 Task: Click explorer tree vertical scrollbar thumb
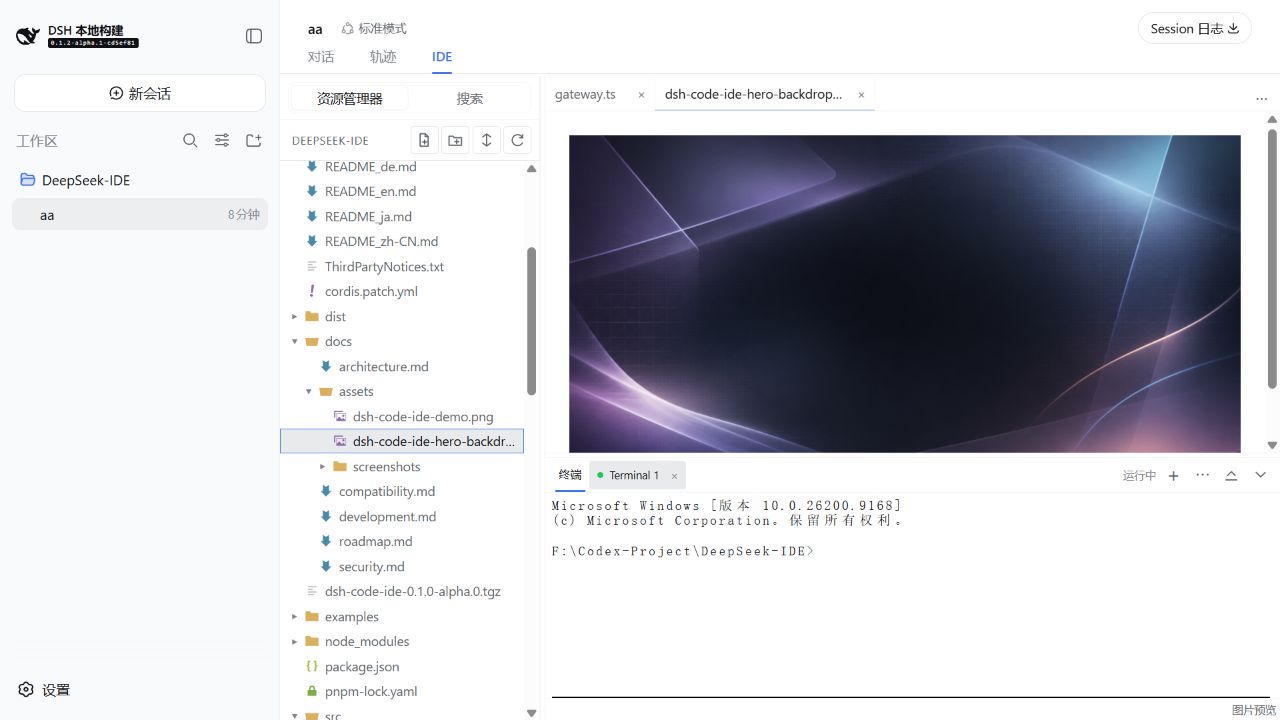click(531, 321)
